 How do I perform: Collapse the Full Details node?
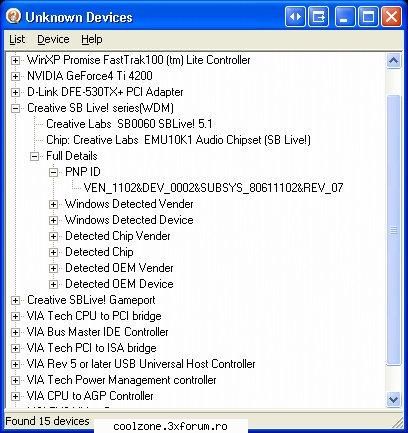tap(34, 156)
